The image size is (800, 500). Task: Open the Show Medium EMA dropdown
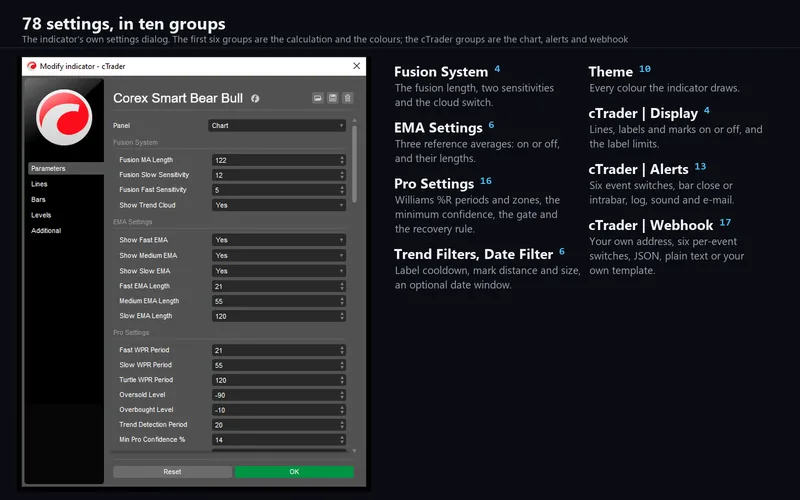point(279,255)
